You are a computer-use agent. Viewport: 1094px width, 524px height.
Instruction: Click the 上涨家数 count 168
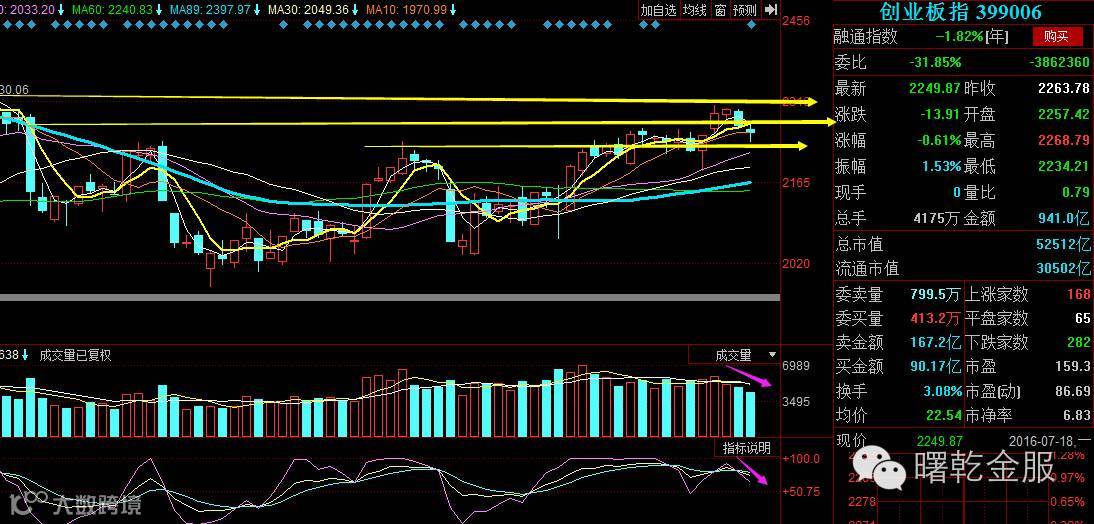pyautogui.click(x=1078, y=294)
